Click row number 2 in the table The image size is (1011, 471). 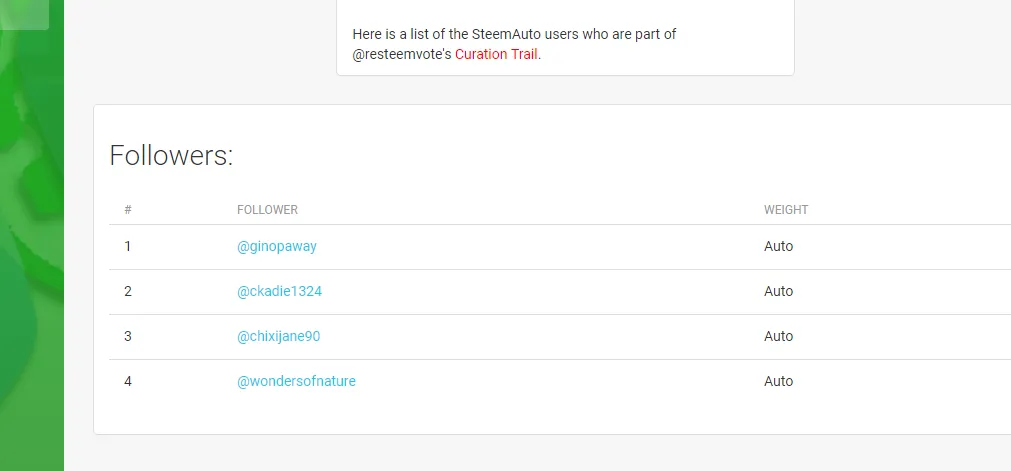coord(128,291)
